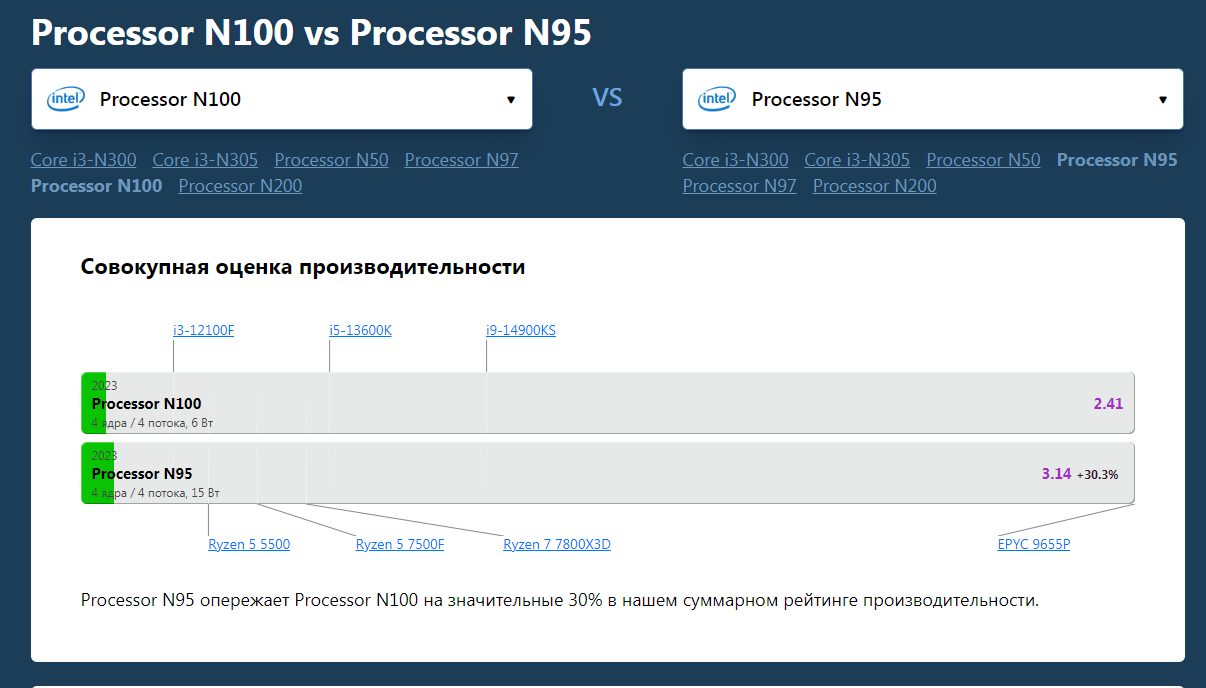The width and height of the screenshot is (1206, 688).
Task: Click the VS label between the selectors
Action: 607,98
